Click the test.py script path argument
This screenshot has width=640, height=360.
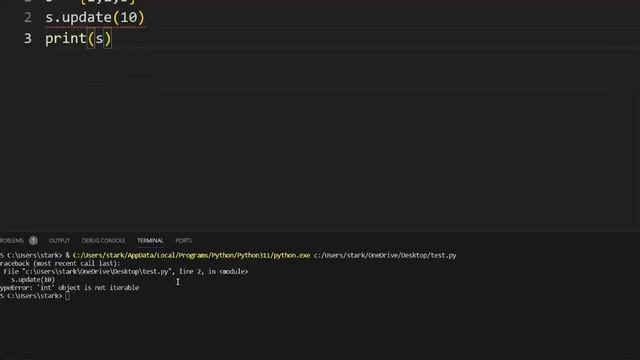tap(385, 256)
